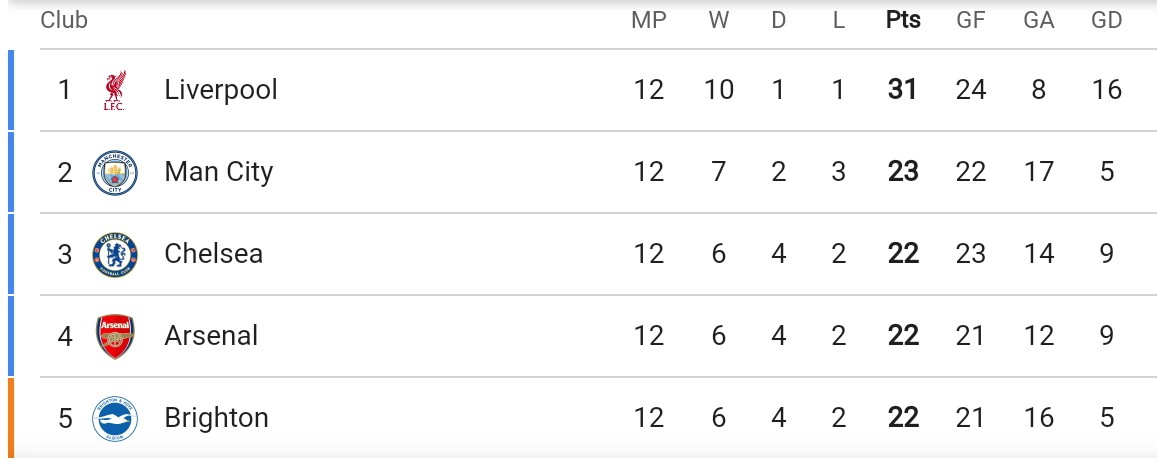Click the Brighton club badge icon
This screenshot has width=1157, height=466.
(114, 419)
